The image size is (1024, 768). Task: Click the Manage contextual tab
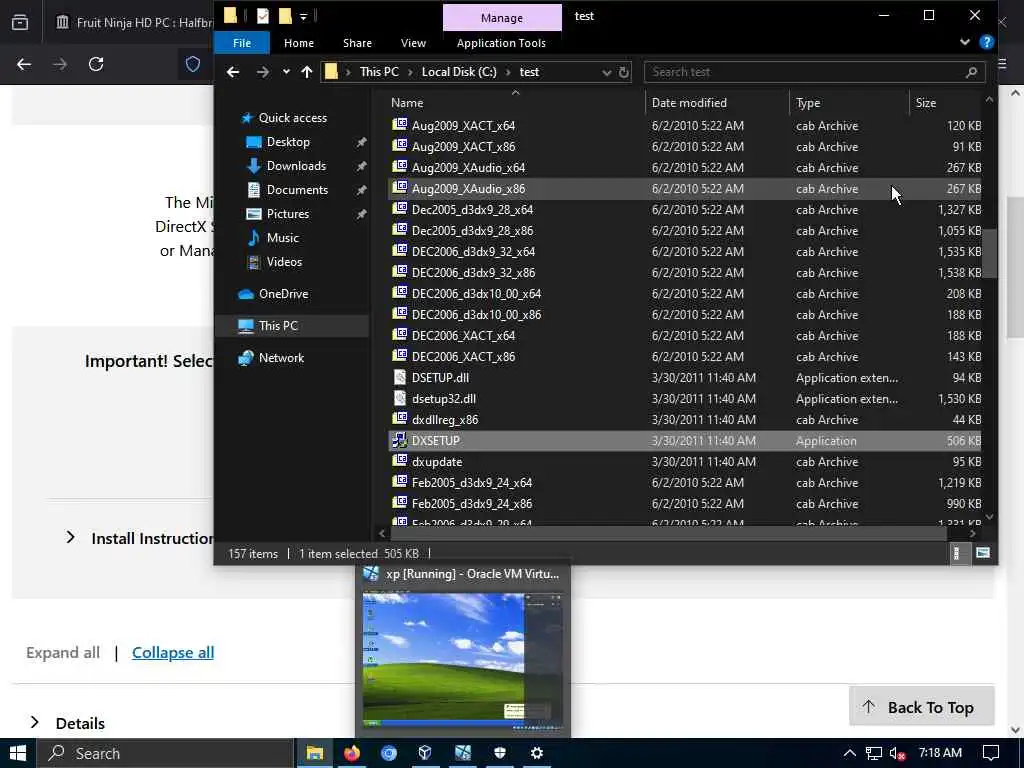(x=502, y=18)
